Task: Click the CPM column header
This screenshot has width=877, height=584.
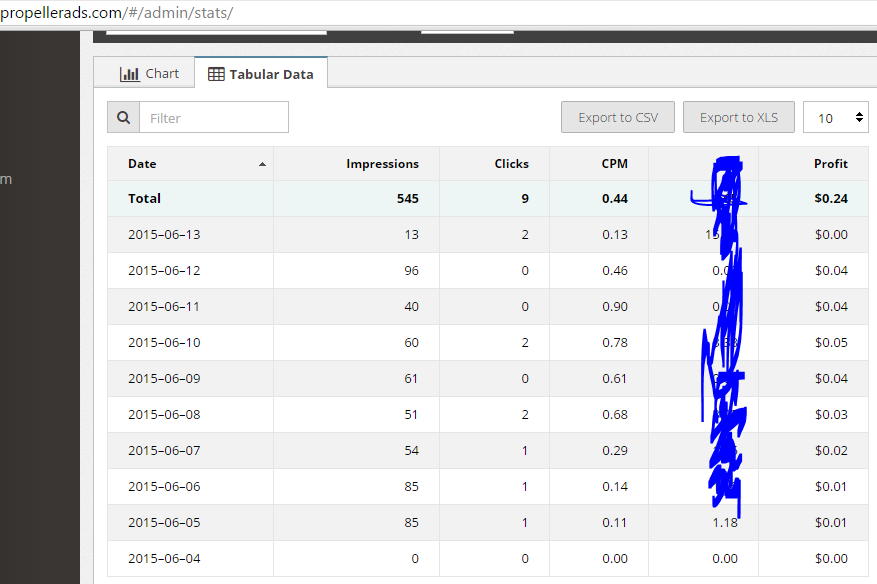Action: click(x=614, y=164)
